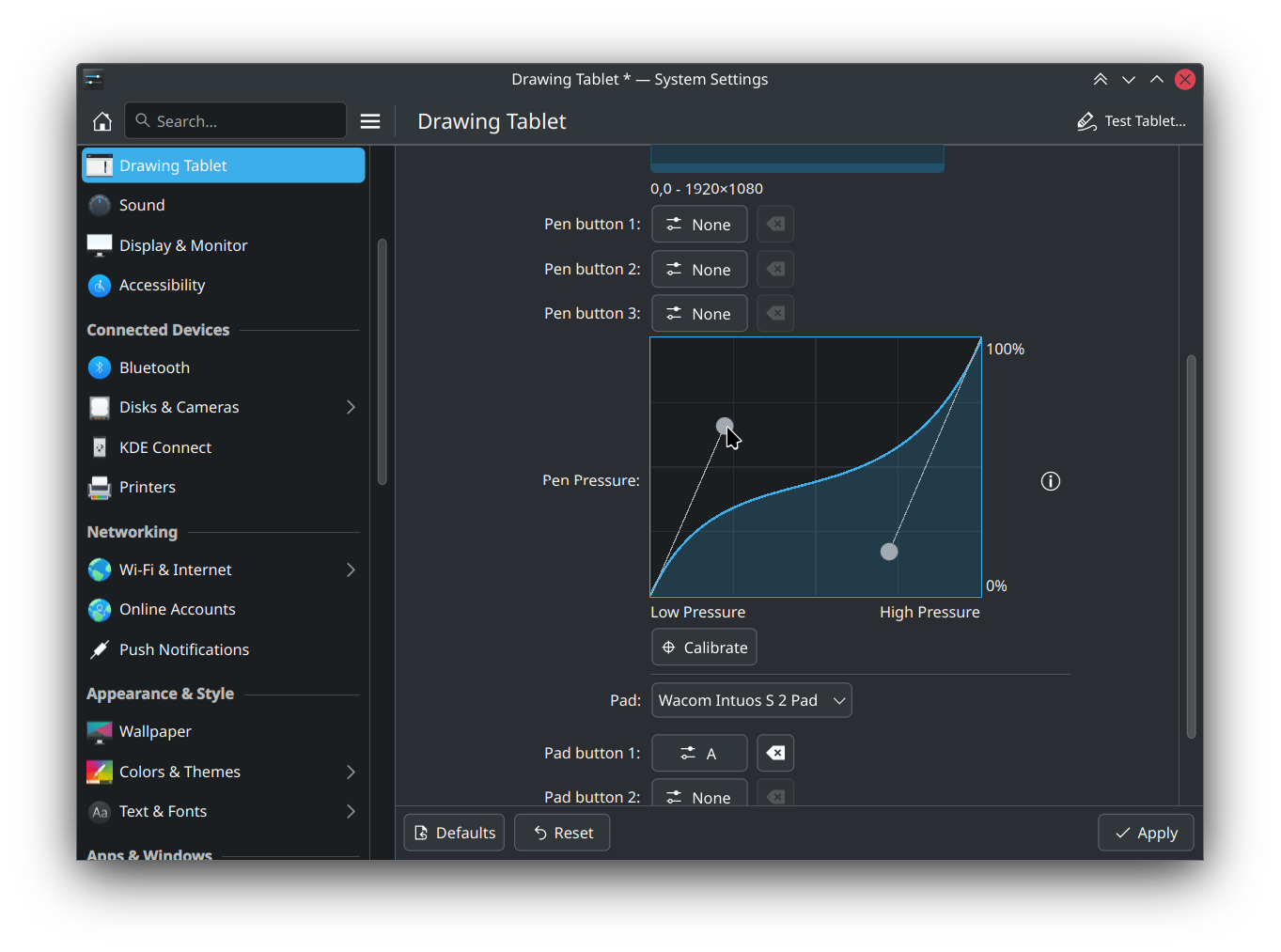Clear the Pad button 1 binding

pyautogui.click(x=775, y=753)
